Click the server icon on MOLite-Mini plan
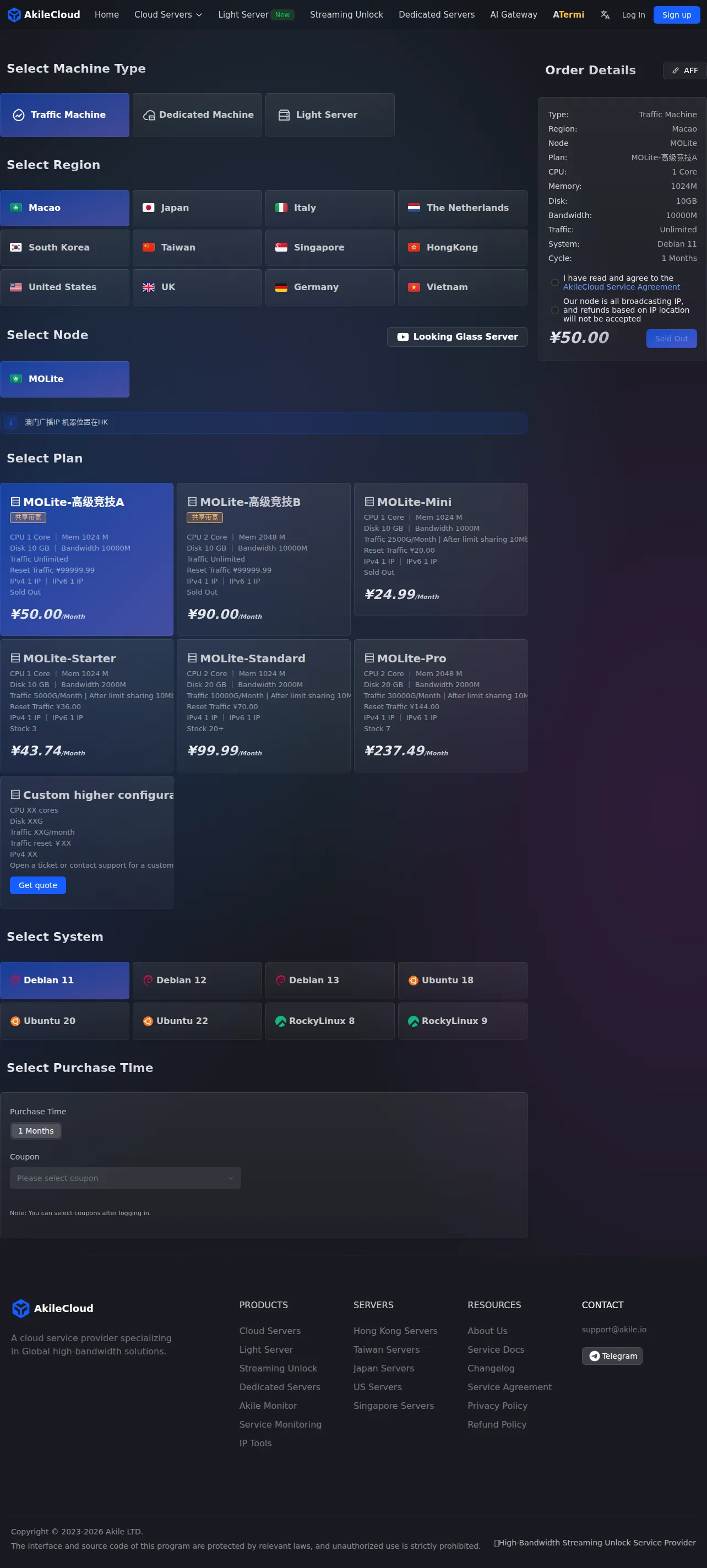 click(369, 502)
